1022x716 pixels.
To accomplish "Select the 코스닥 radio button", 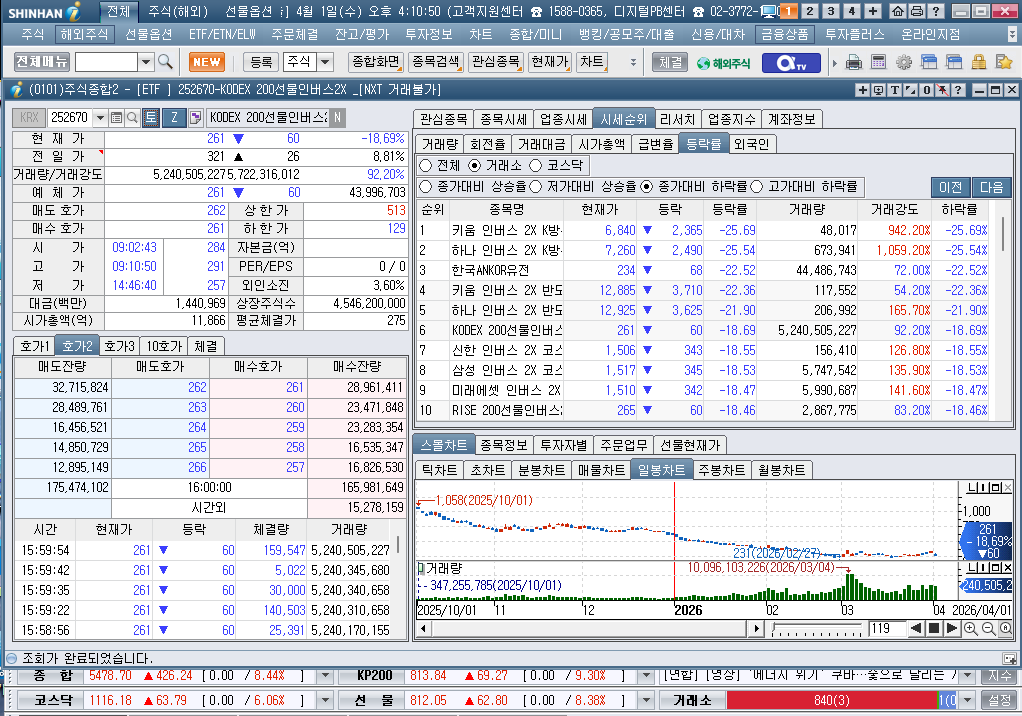I will tap(536, 165).
